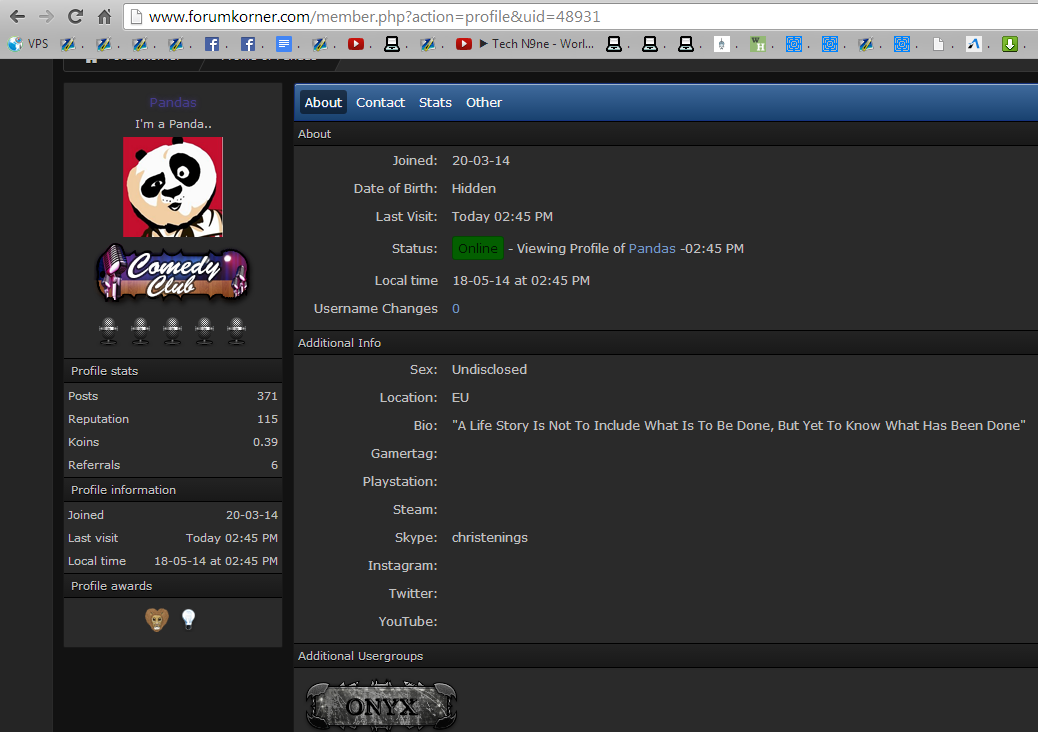Click the Bio quote text
The height and width of the screenshot is (732, 1038).
[x=739, y=426]
